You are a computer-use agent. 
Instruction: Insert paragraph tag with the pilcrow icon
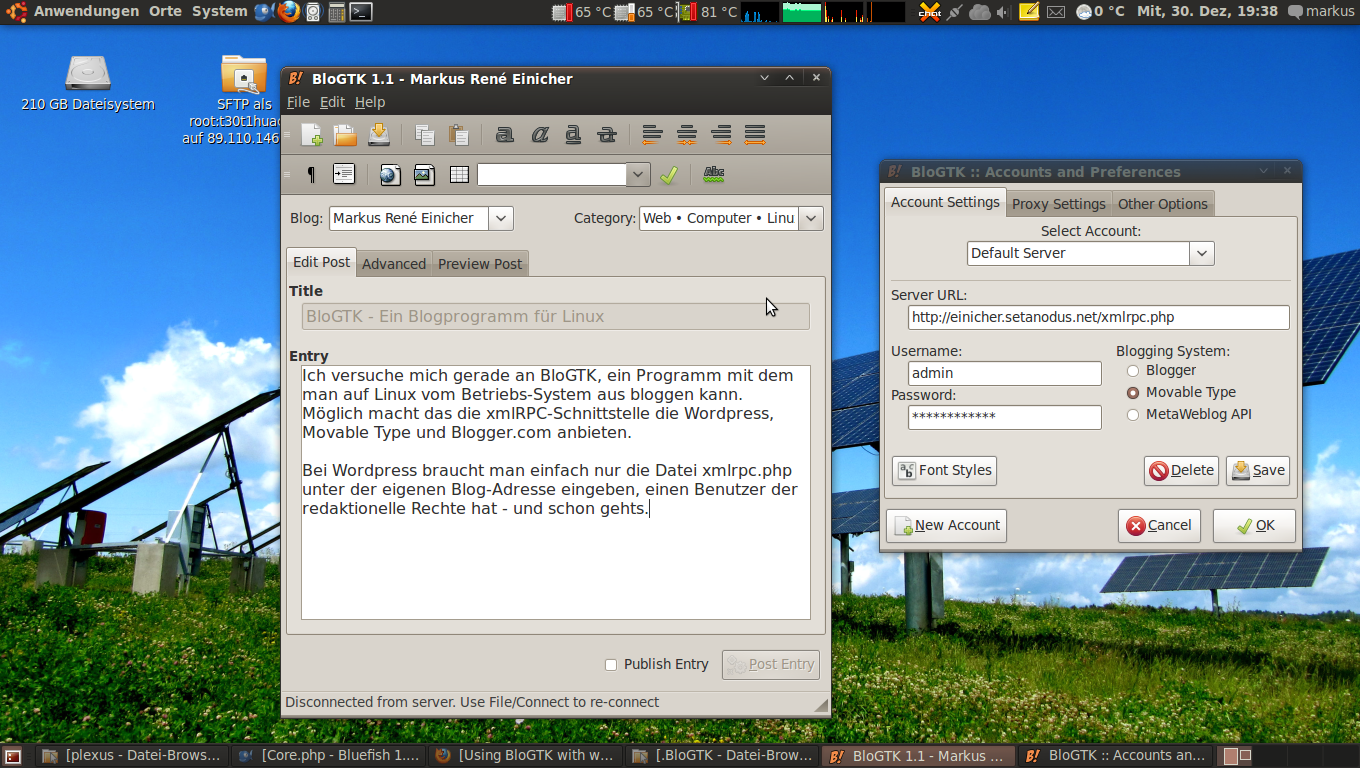[311, 175]
